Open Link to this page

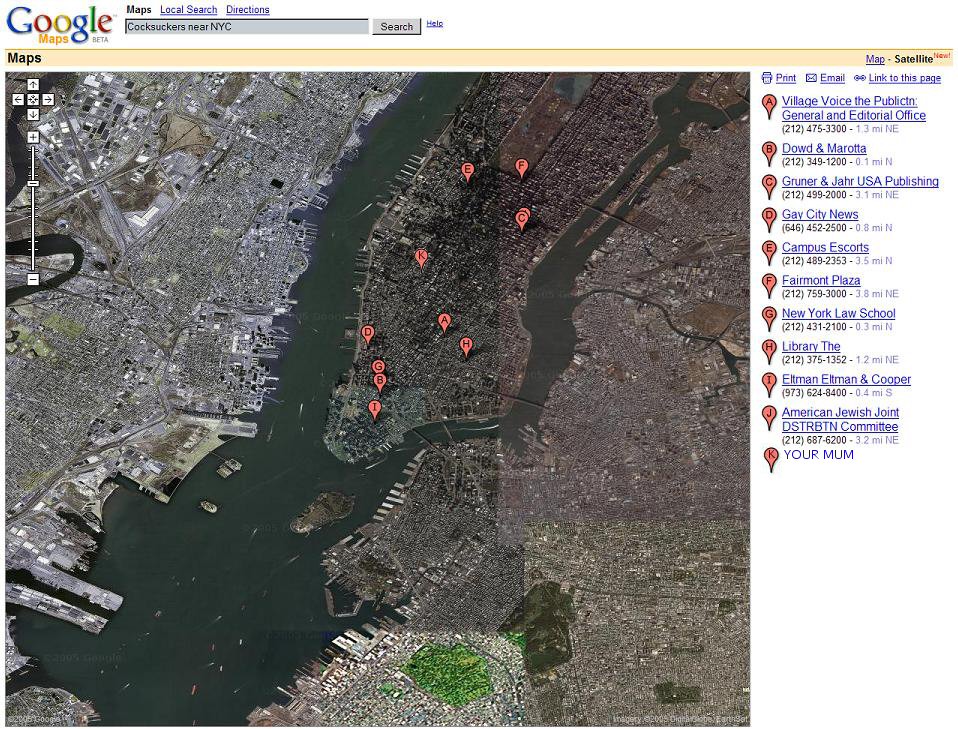(905, 78)
